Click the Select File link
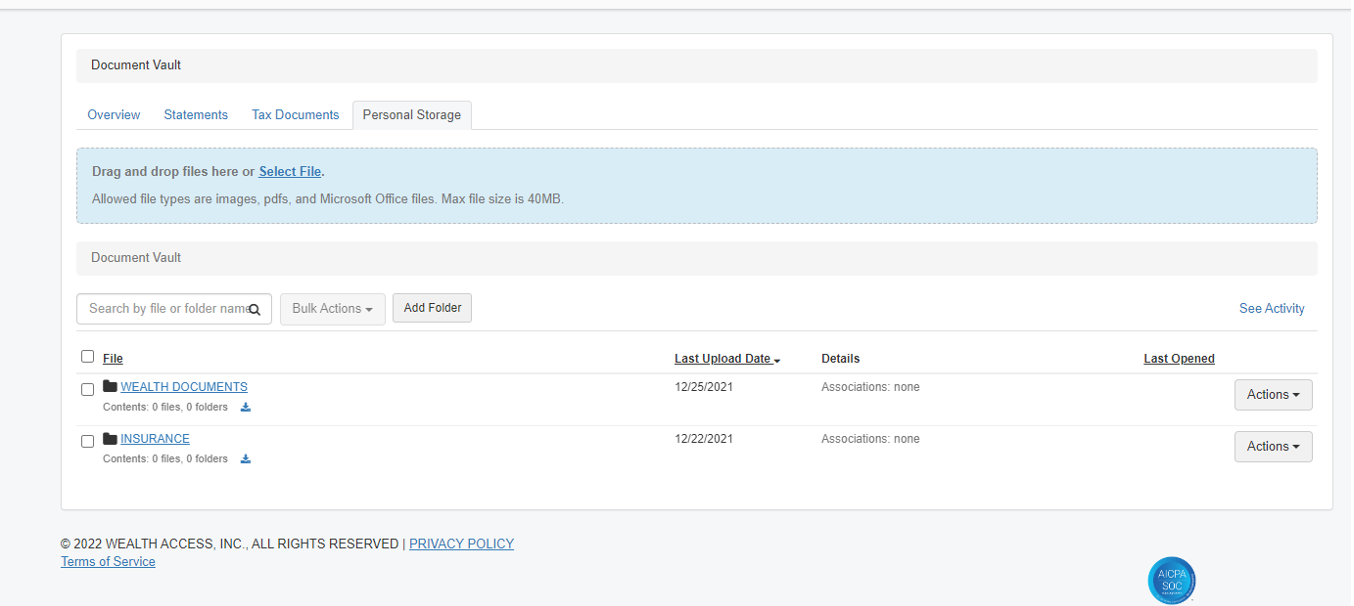The height and width of the screenshot is (606, 1354). tap(290, 172)
